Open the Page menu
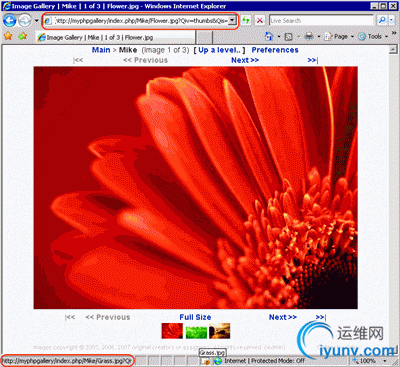400x367 pixels. pos(339,36)
